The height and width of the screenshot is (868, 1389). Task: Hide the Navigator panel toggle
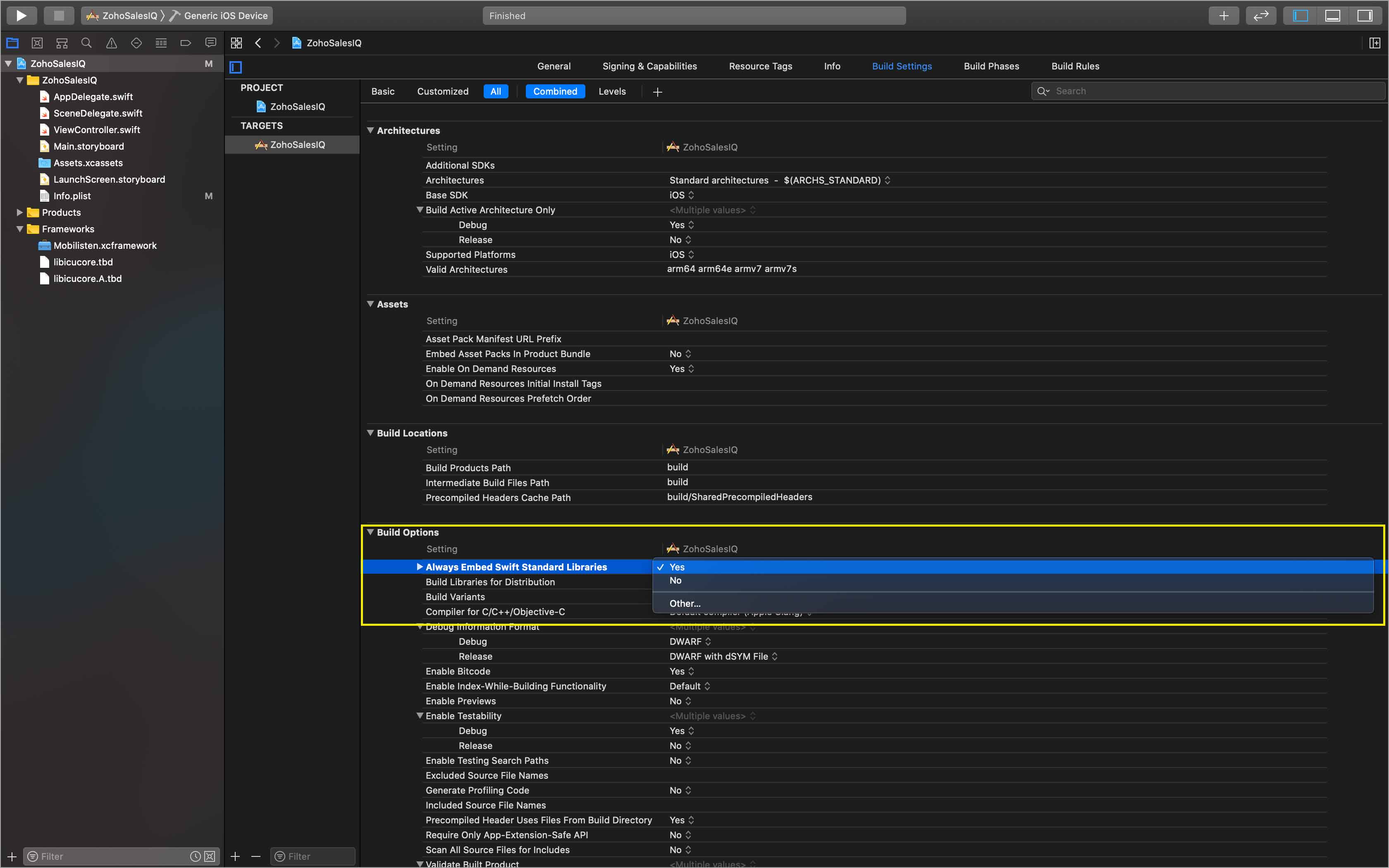1300,16
